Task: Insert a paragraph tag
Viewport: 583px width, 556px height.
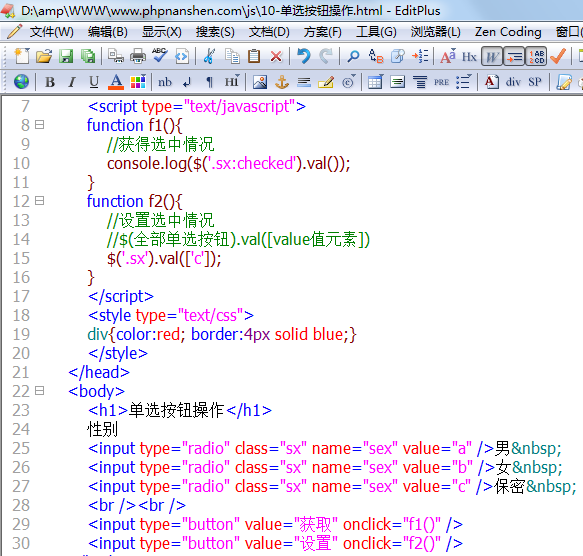Action: [x=209, y=82]
